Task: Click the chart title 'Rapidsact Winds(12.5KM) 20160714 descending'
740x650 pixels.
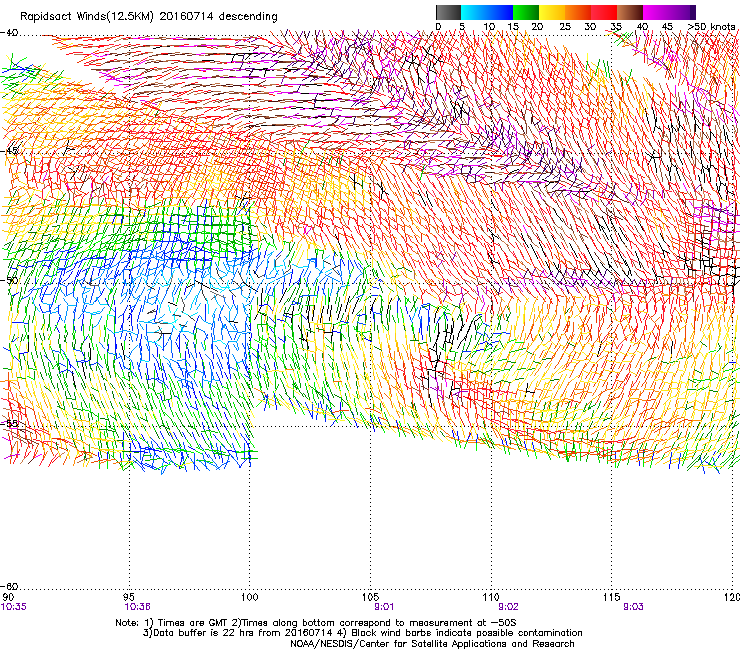Action: [149, 17]
